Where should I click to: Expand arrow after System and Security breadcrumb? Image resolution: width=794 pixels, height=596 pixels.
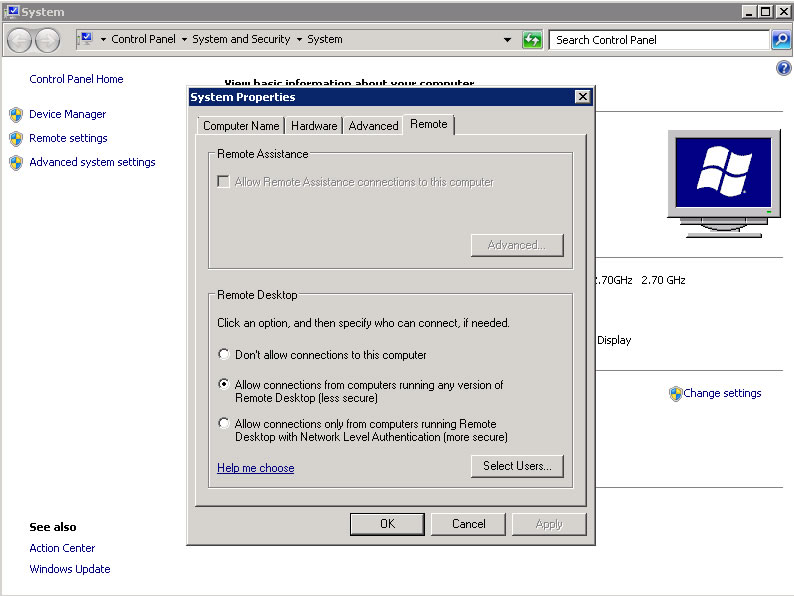(x=299, y=39)
